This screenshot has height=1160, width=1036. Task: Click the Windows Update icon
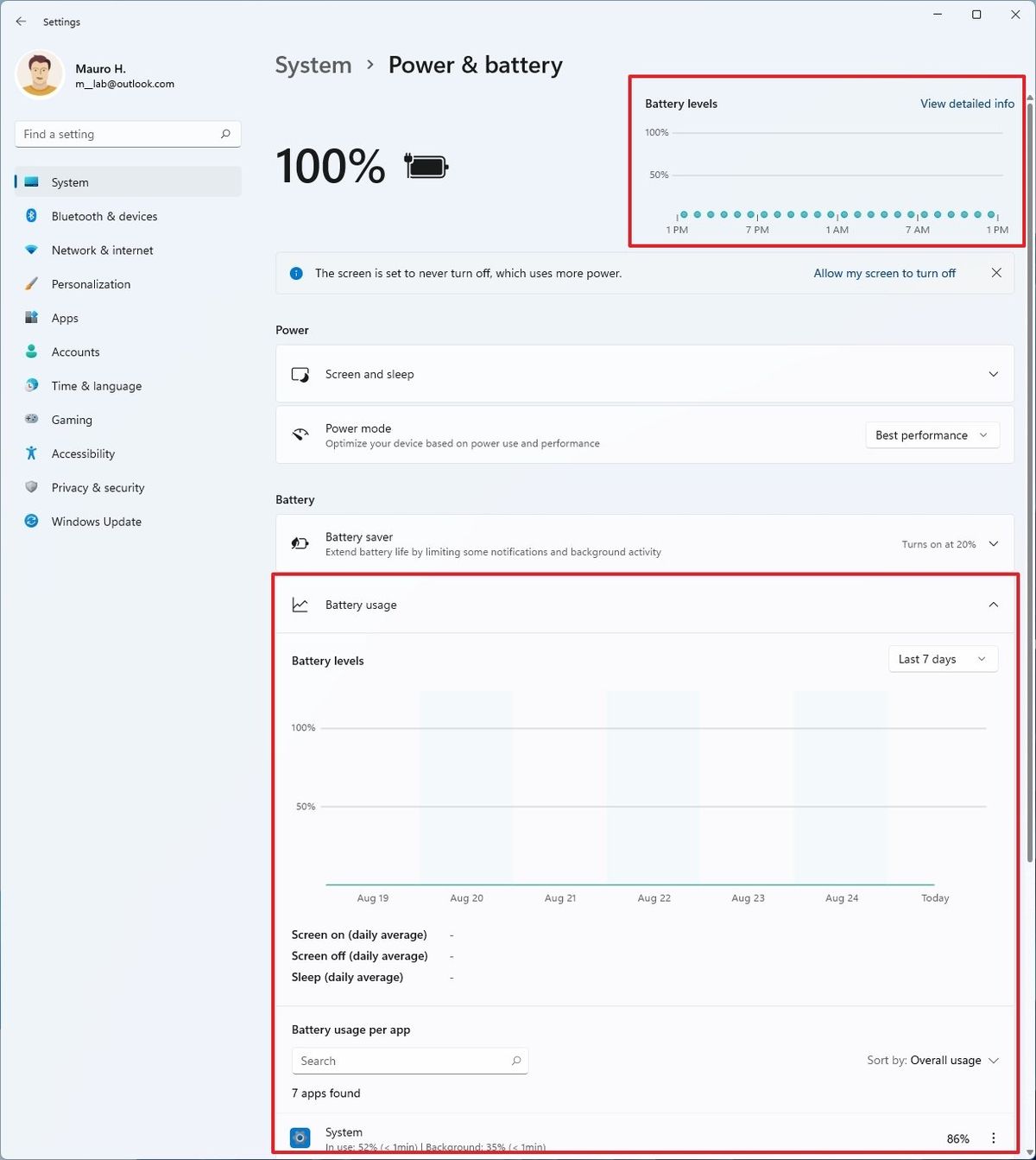click(31, 521)
